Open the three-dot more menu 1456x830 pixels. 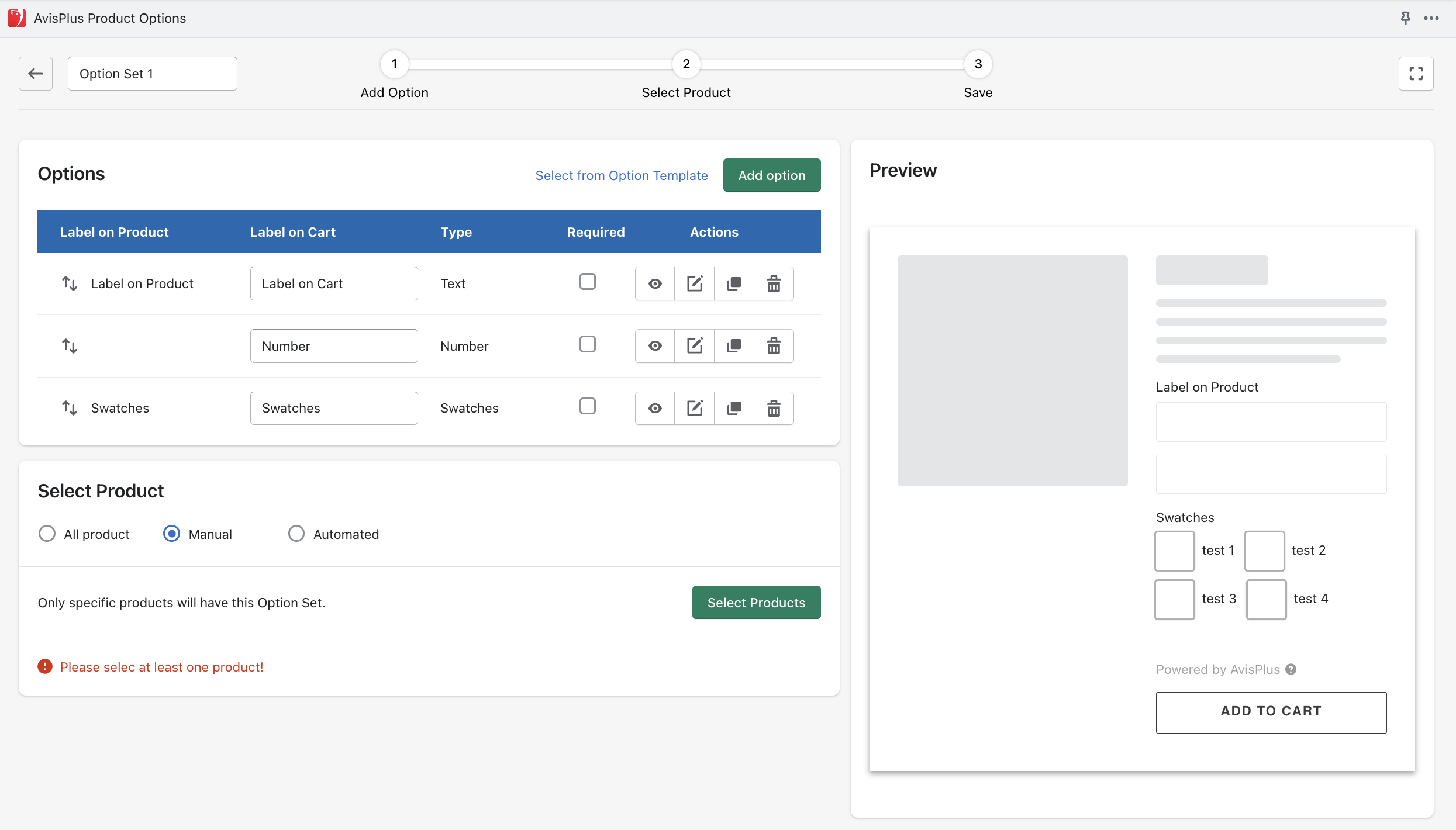(1431, 18)
